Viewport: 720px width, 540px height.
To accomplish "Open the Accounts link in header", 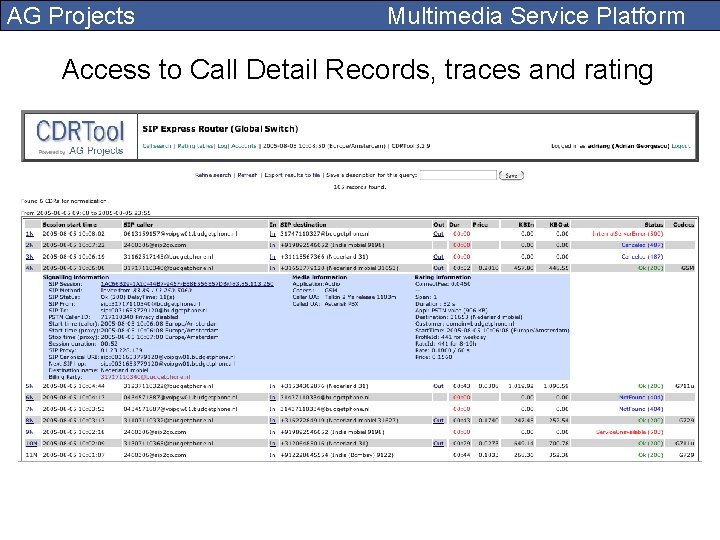I will (243, 146).
